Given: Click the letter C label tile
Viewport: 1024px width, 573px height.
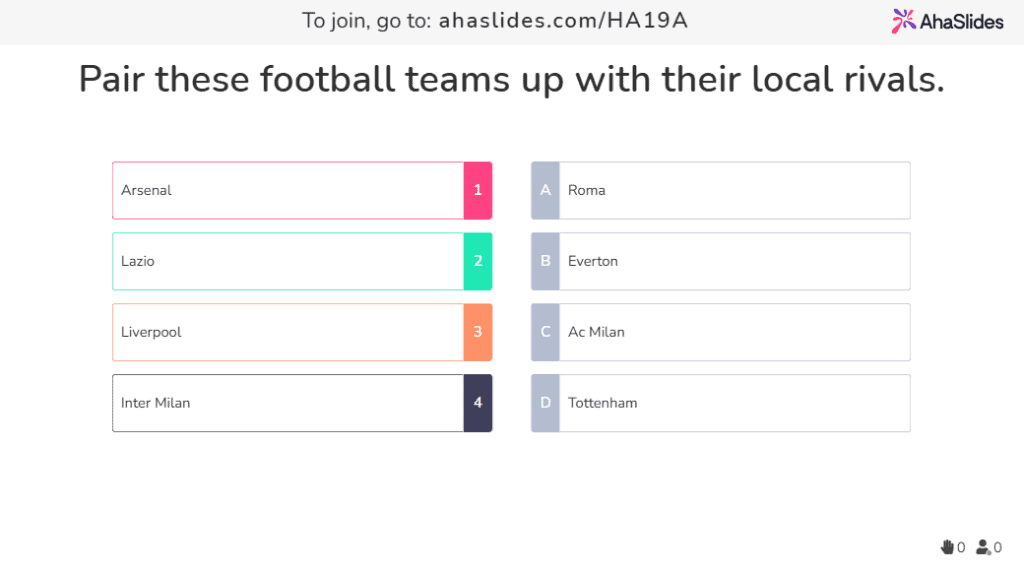Looking at the screenshot, I should 545,332.
